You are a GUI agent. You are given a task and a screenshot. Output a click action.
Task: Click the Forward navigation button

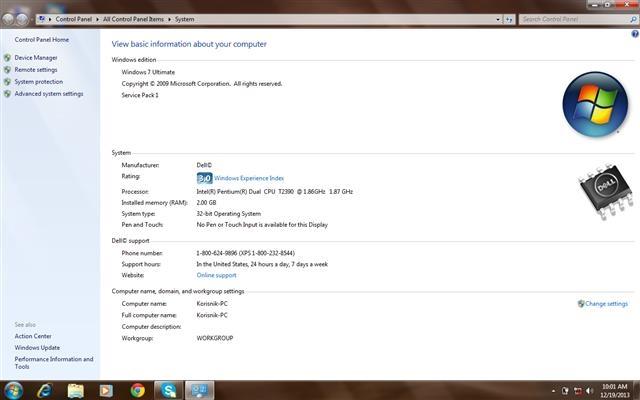coord(22,19)
